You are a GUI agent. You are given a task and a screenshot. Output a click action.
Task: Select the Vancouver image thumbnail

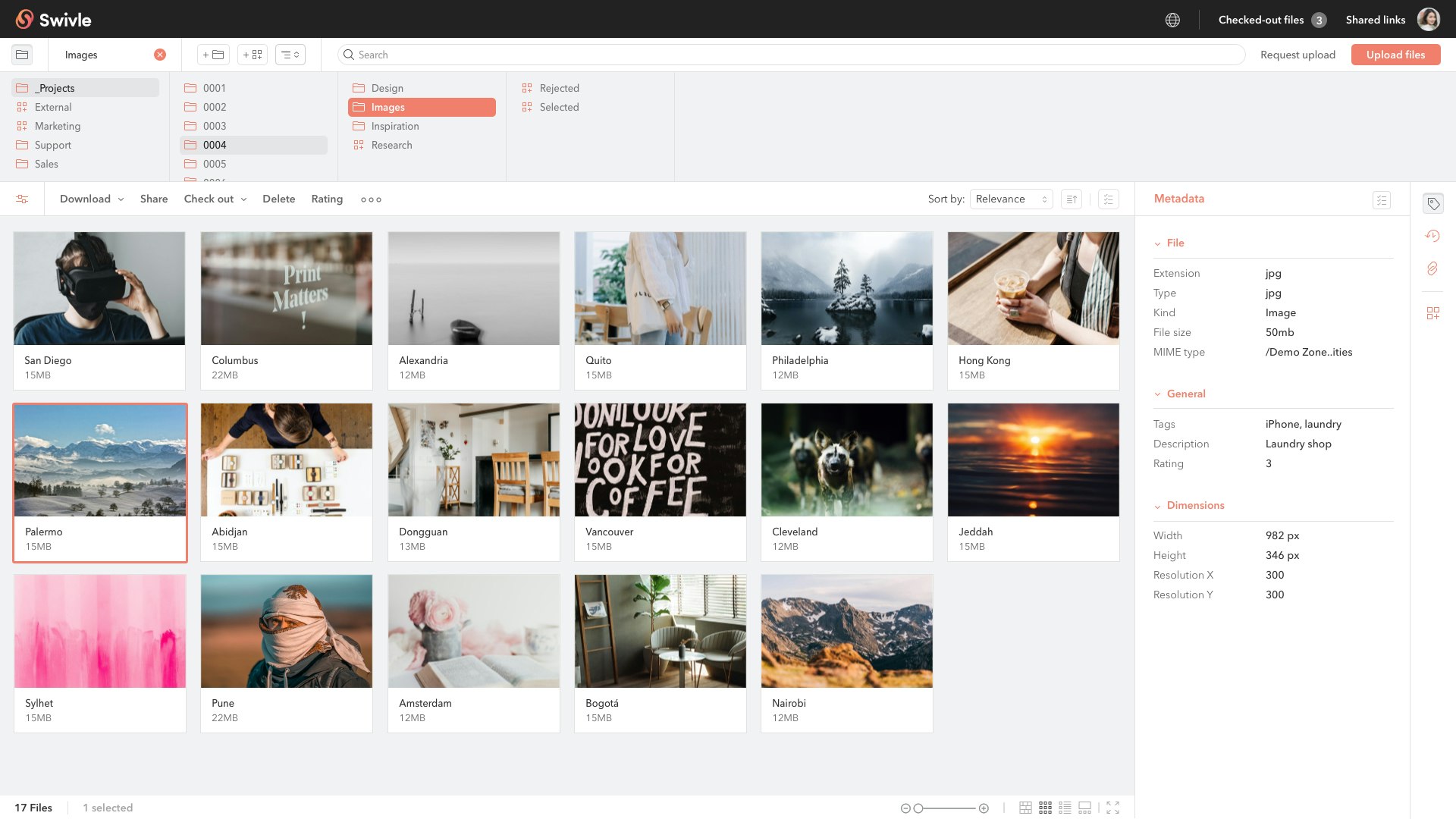pos(660,460)
